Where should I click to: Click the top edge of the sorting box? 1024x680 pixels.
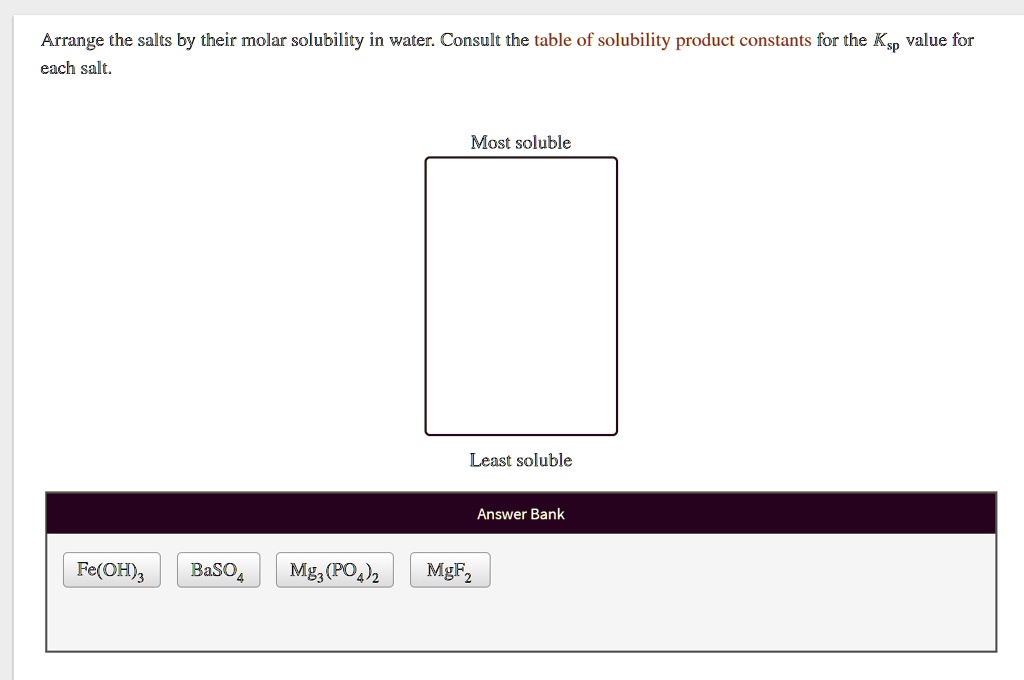pos(521,158)
